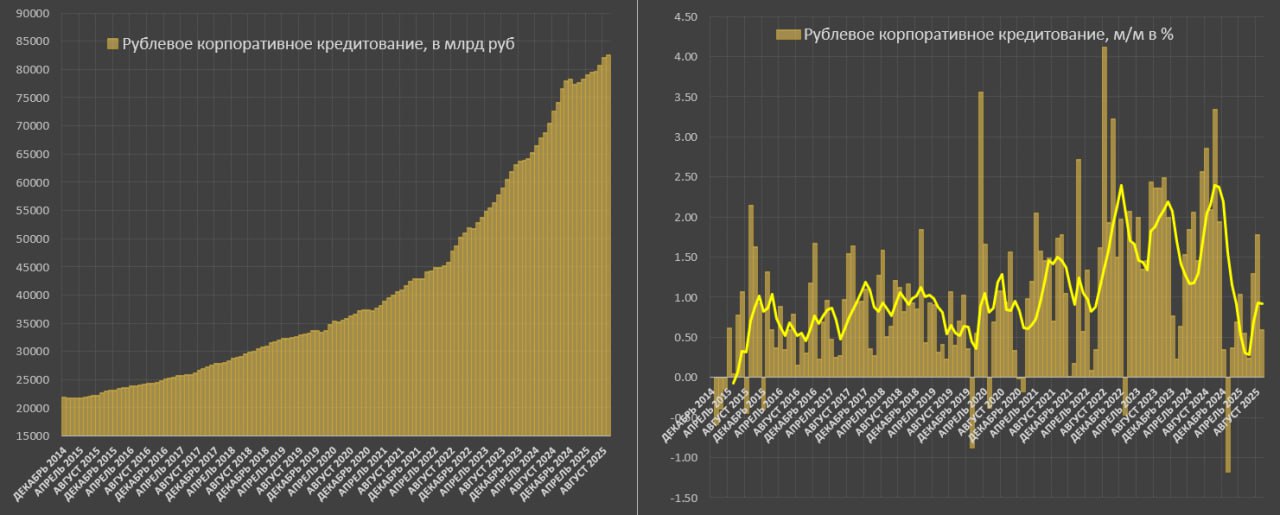
Task: Click the 75000 y-axis label
Action: [x=34, y=98]
